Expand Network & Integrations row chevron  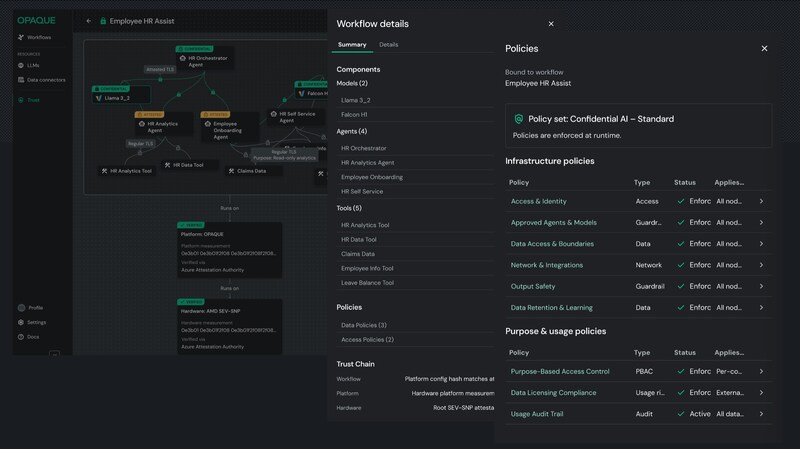(x=761, y=265)
